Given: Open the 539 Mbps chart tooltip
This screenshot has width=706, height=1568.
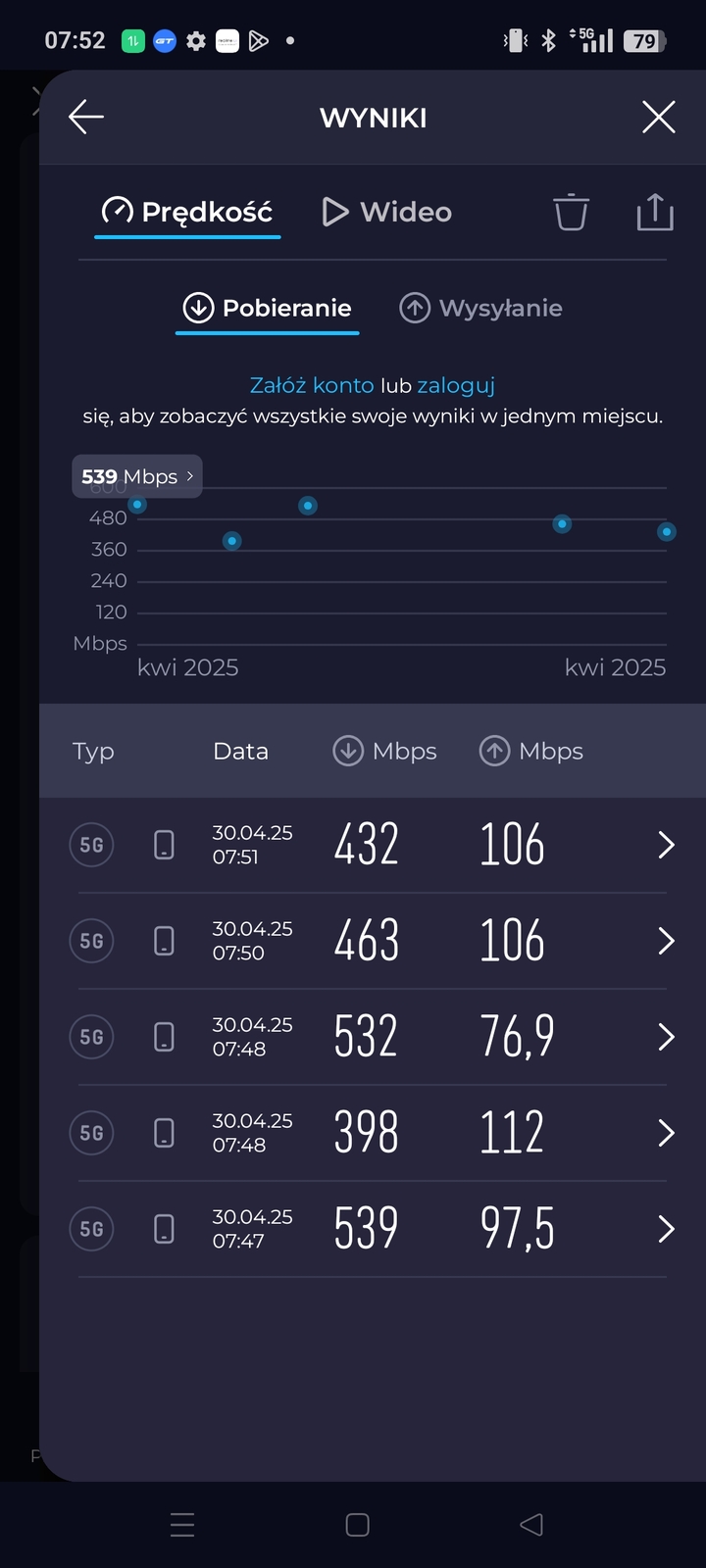Looking at the screenshot, I should point(137,477).
